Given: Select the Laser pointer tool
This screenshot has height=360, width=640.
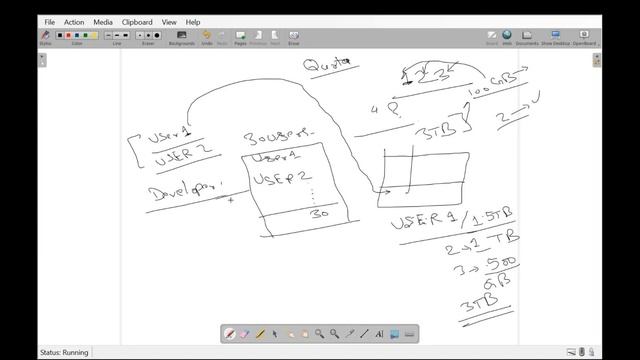Looking at the screenshot, I should [x=349, y=334].
